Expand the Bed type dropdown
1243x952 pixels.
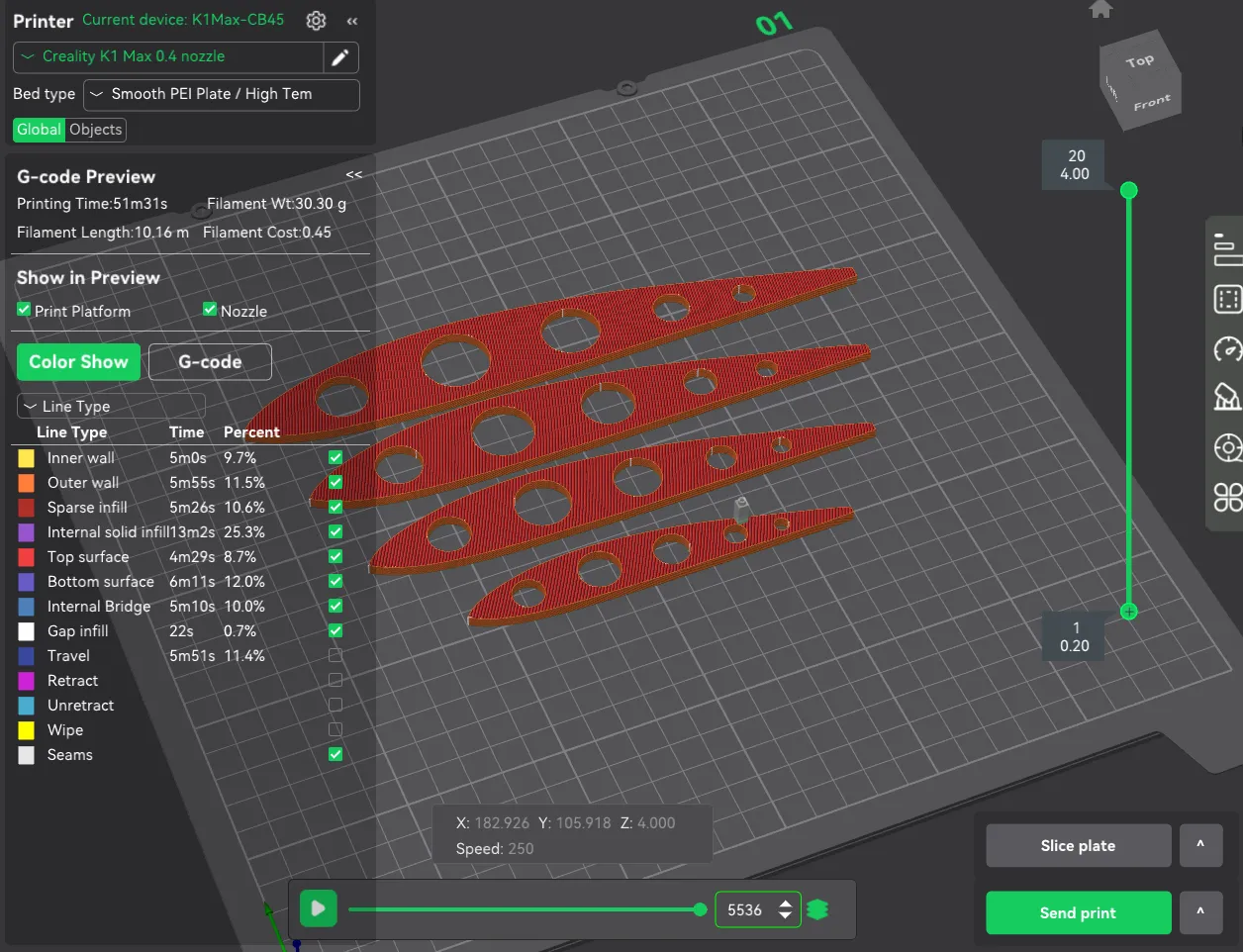click(x=221, y=94)
